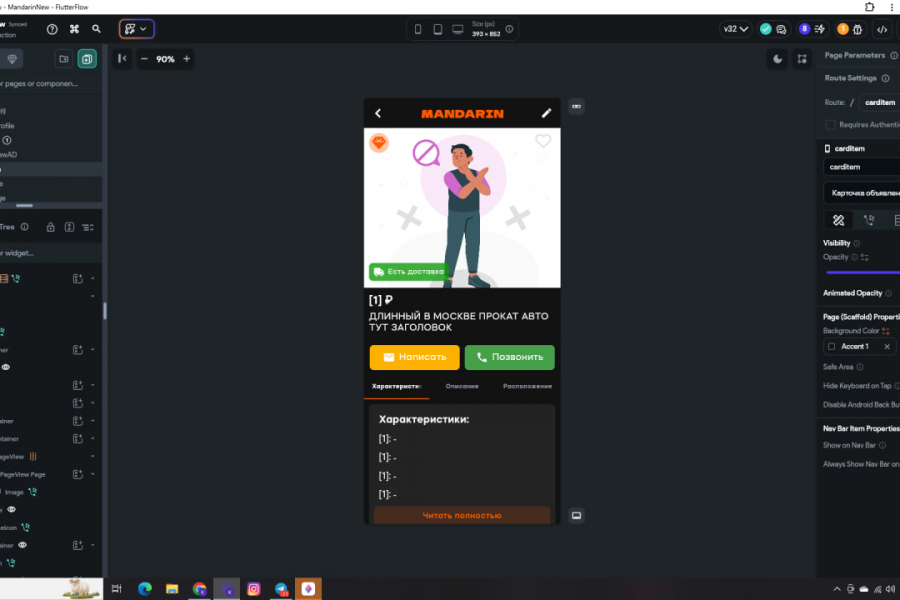This screenshot has height=600, width=900.
Task: Select the PageView Page tree row
Action: tap(49, 474)
